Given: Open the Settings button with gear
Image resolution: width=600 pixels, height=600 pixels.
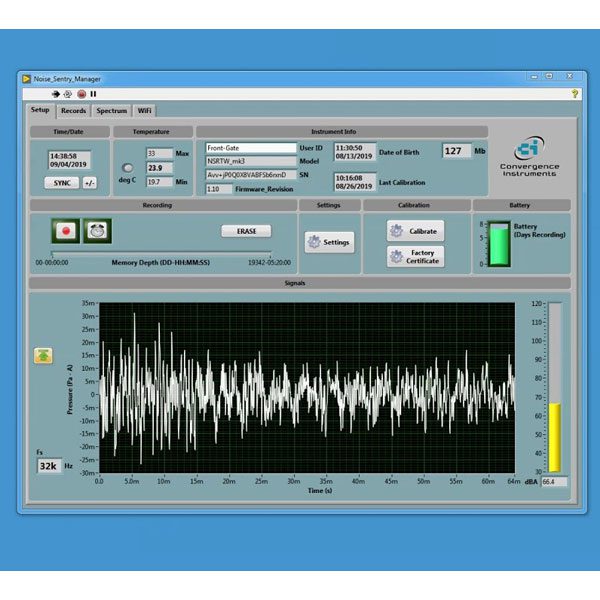Looking at the screenshot, I should tap(329, 242).
